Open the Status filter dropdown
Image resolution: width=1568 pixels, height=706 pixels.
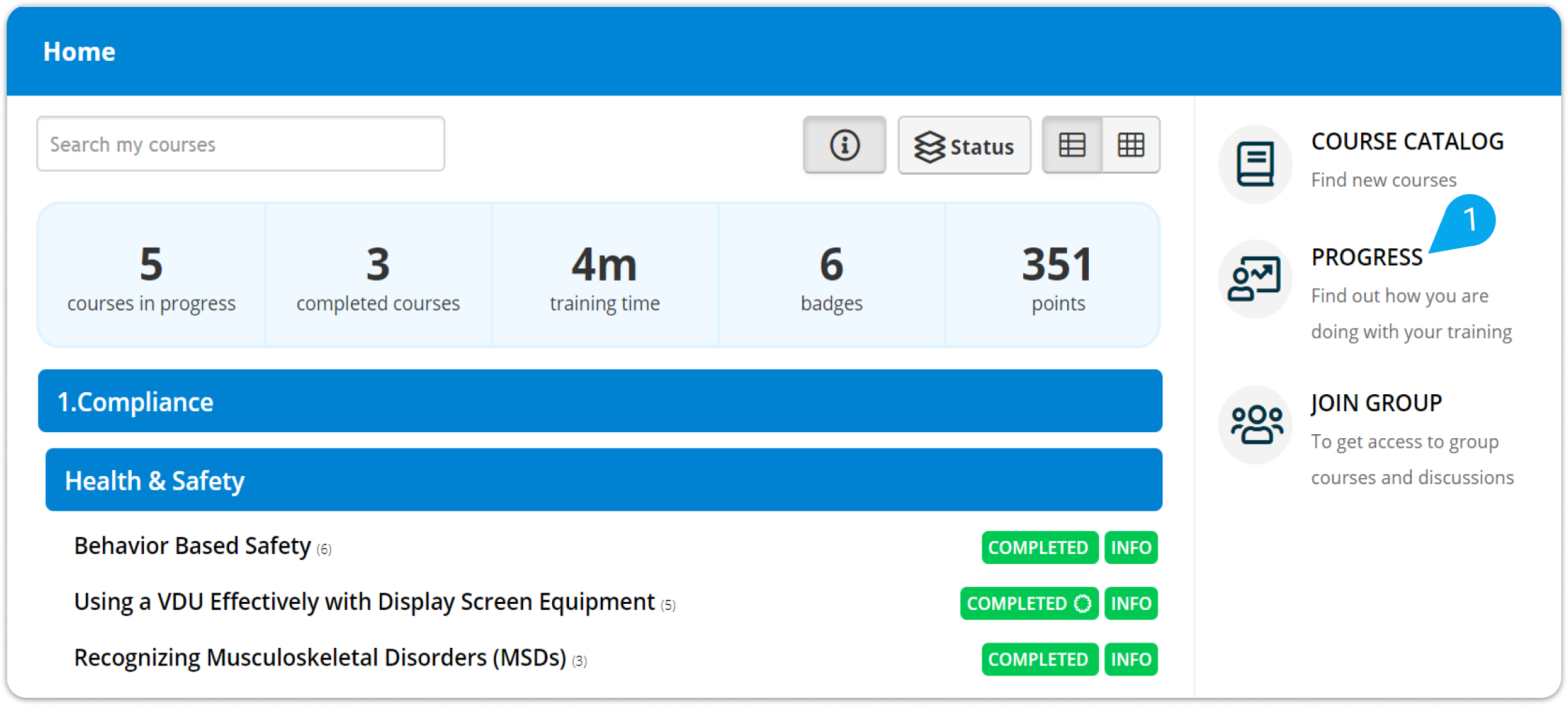[964, 145]
